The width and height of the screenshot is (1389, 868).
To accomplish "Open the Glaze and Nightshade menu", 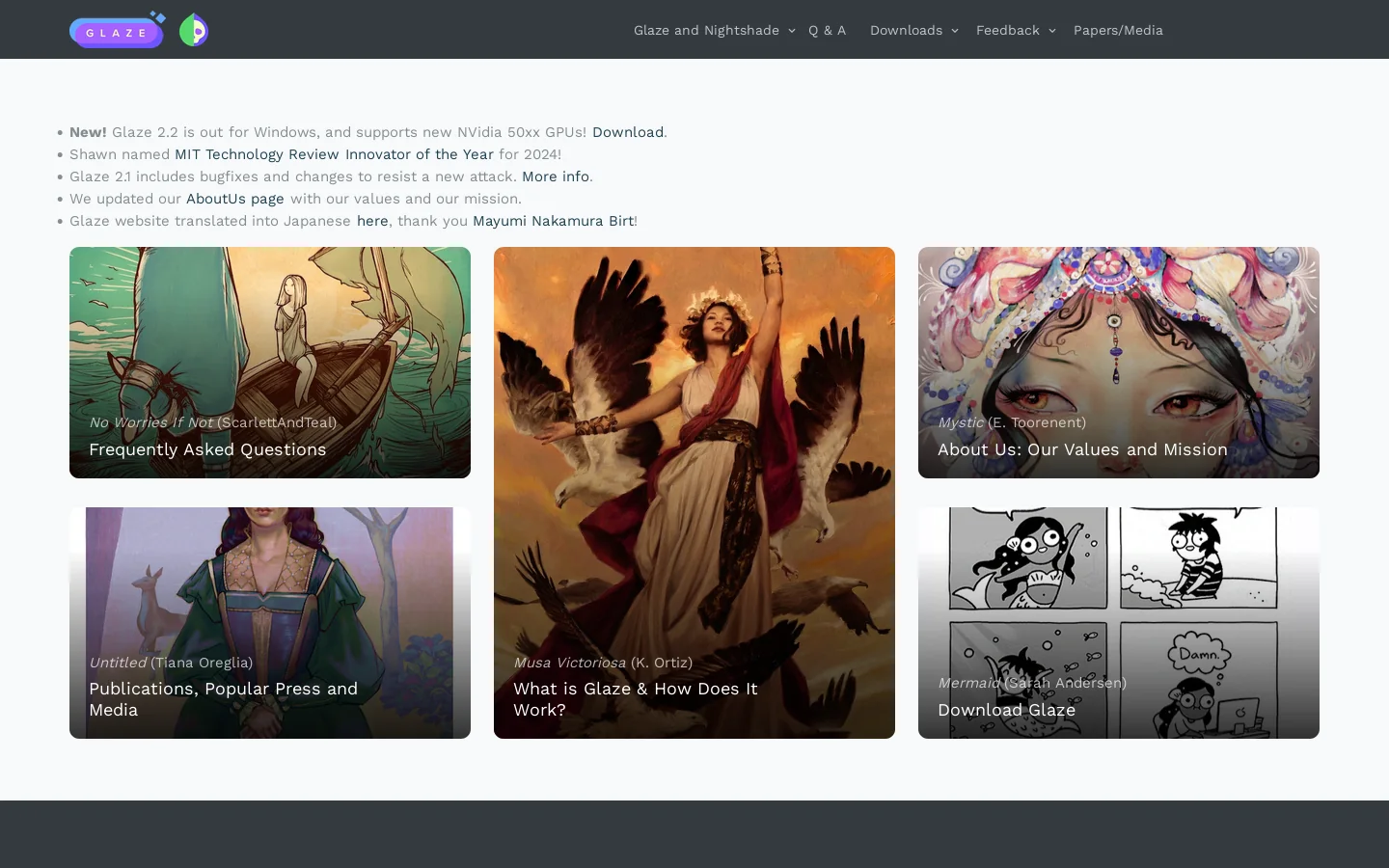I will (x=706, y=30).
